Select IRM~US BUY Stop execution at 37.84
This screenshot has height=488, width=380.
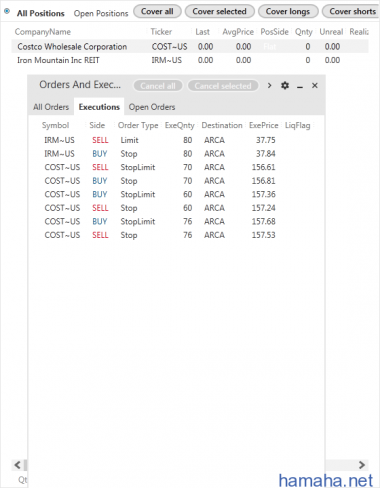click(176, 154)
